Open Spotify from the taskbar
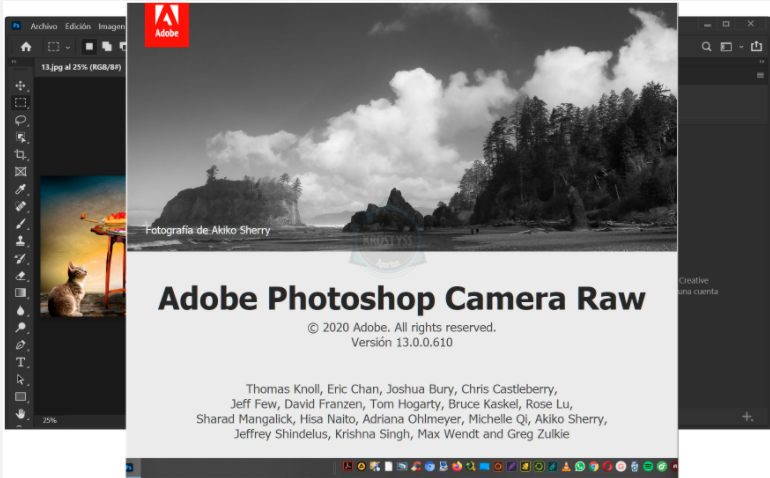The height and width of the screenshot is (478, 770). click(648, 466)
